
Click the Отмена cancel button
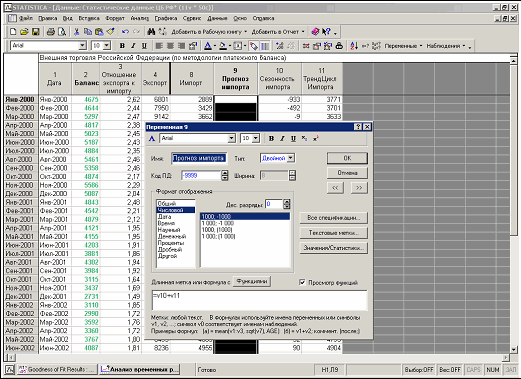coord(347,173)
